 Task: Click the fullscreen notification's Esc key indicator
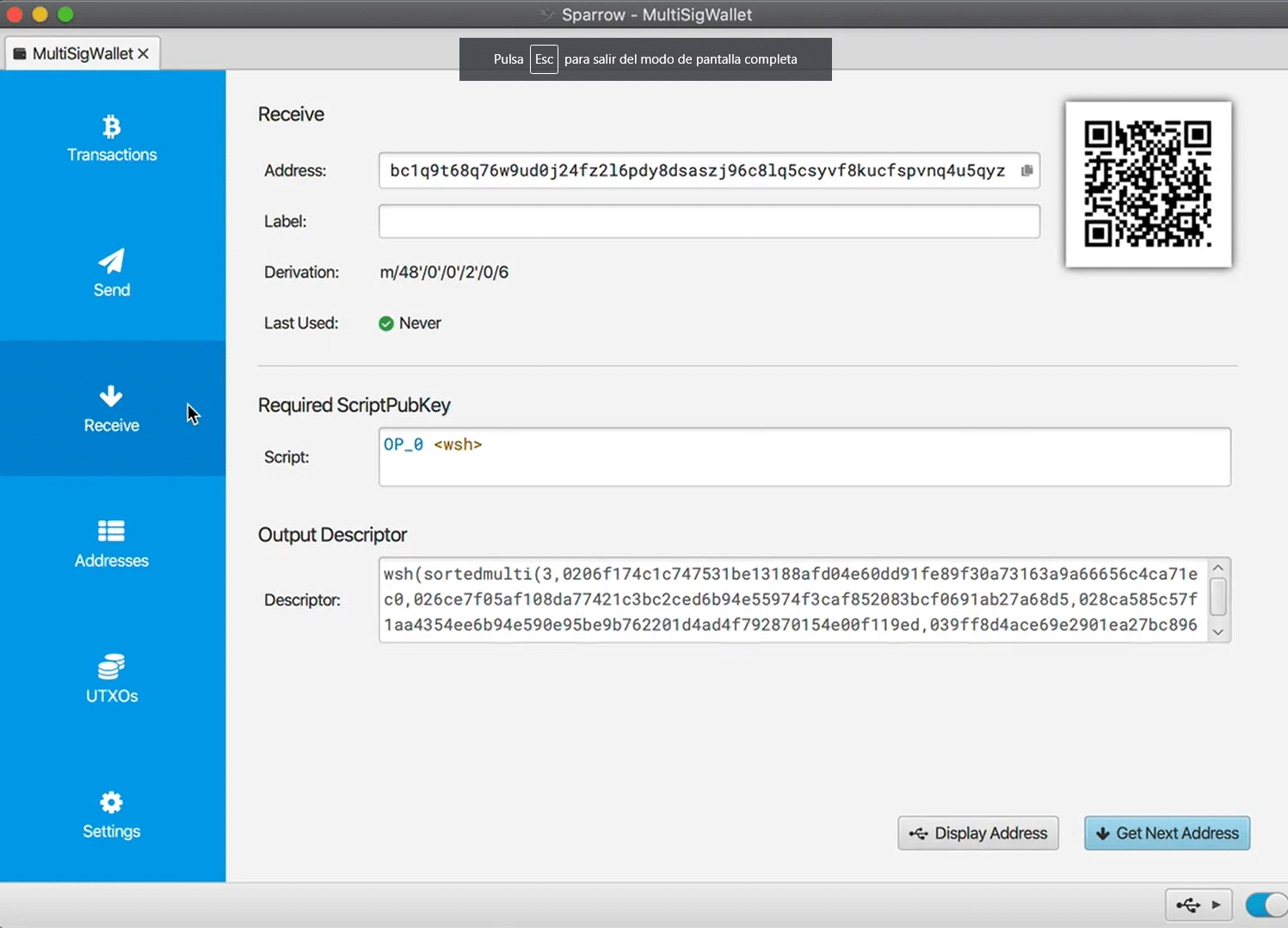pos(544,58)
